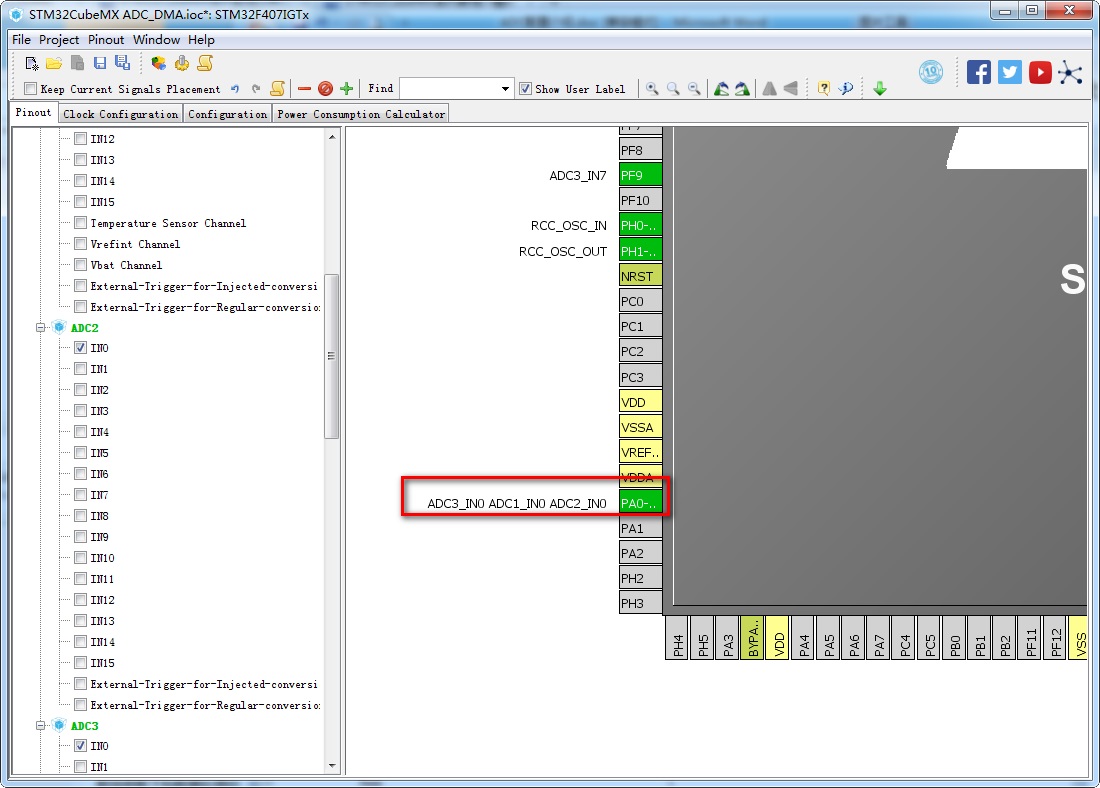Click the tree panel scroll-down arrow

pyautogui.click(x=332, y=766)
